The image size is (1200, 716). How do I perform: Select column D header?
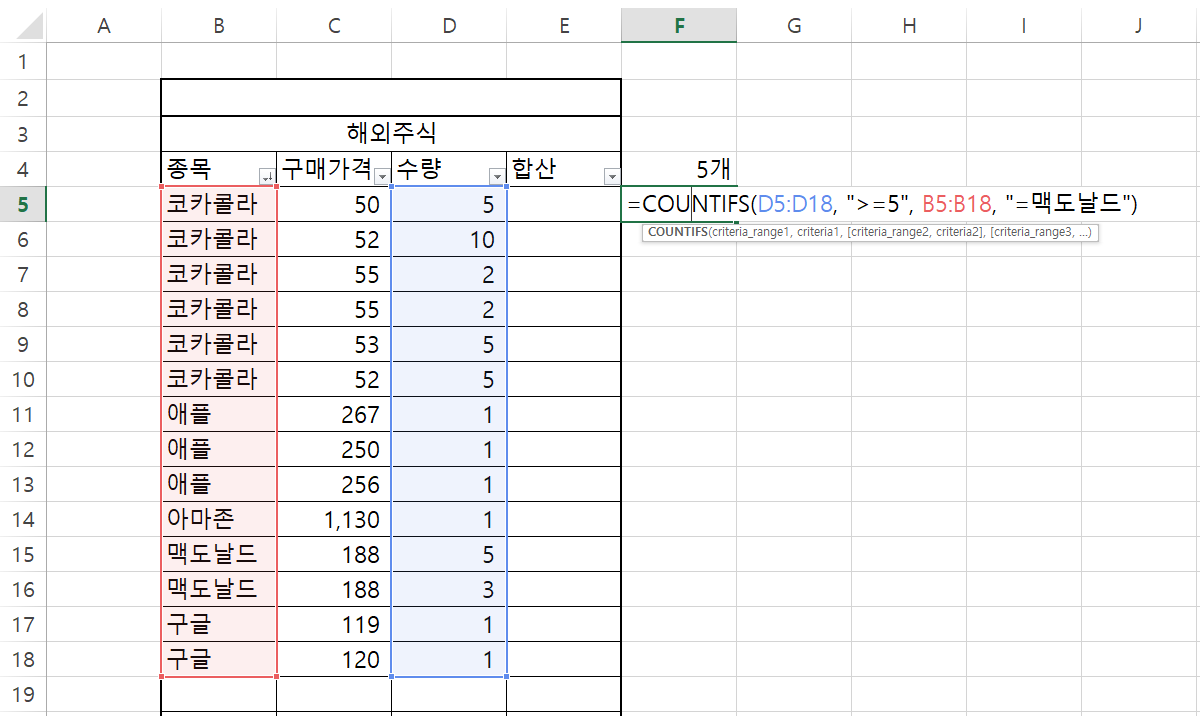pos(448,27)
